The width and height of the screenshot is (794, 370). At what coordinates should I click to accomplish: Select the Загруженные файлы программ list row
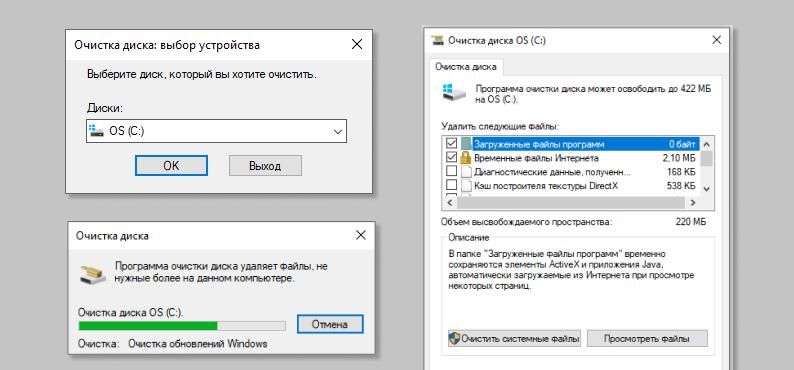point(571,144)
